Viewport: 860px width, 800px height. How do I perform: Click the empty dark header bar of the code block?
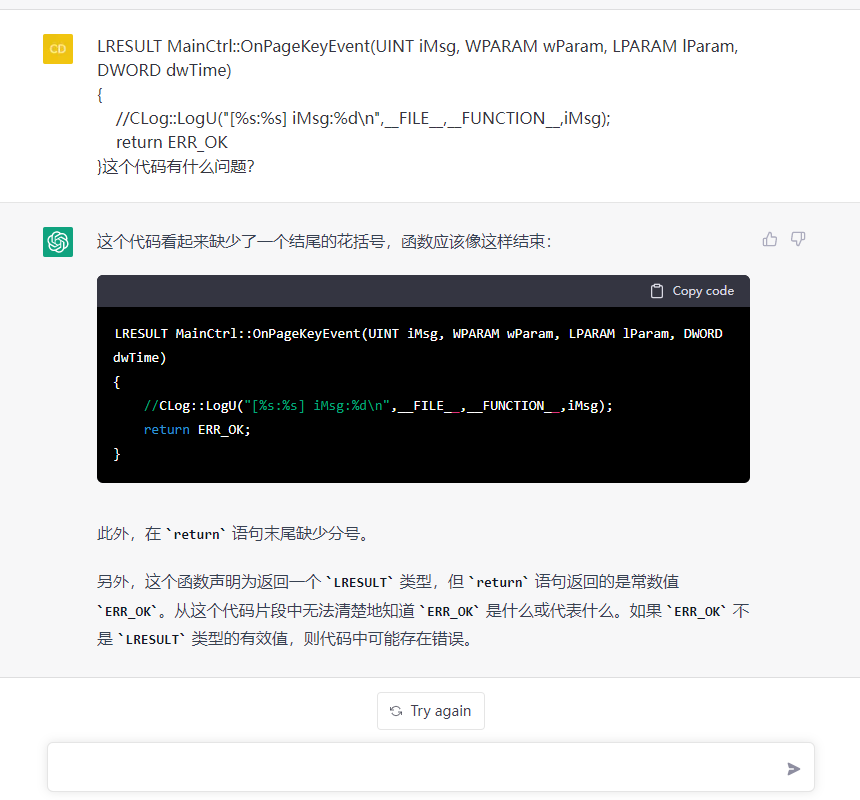[x=370, y=291]
